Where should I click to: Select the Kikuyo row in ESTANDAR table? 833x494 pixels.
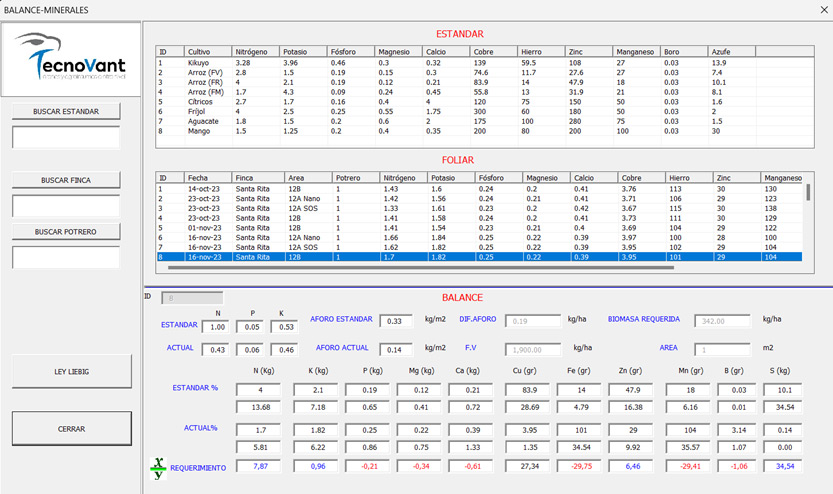pyautogui.click(x=484, y=63)
